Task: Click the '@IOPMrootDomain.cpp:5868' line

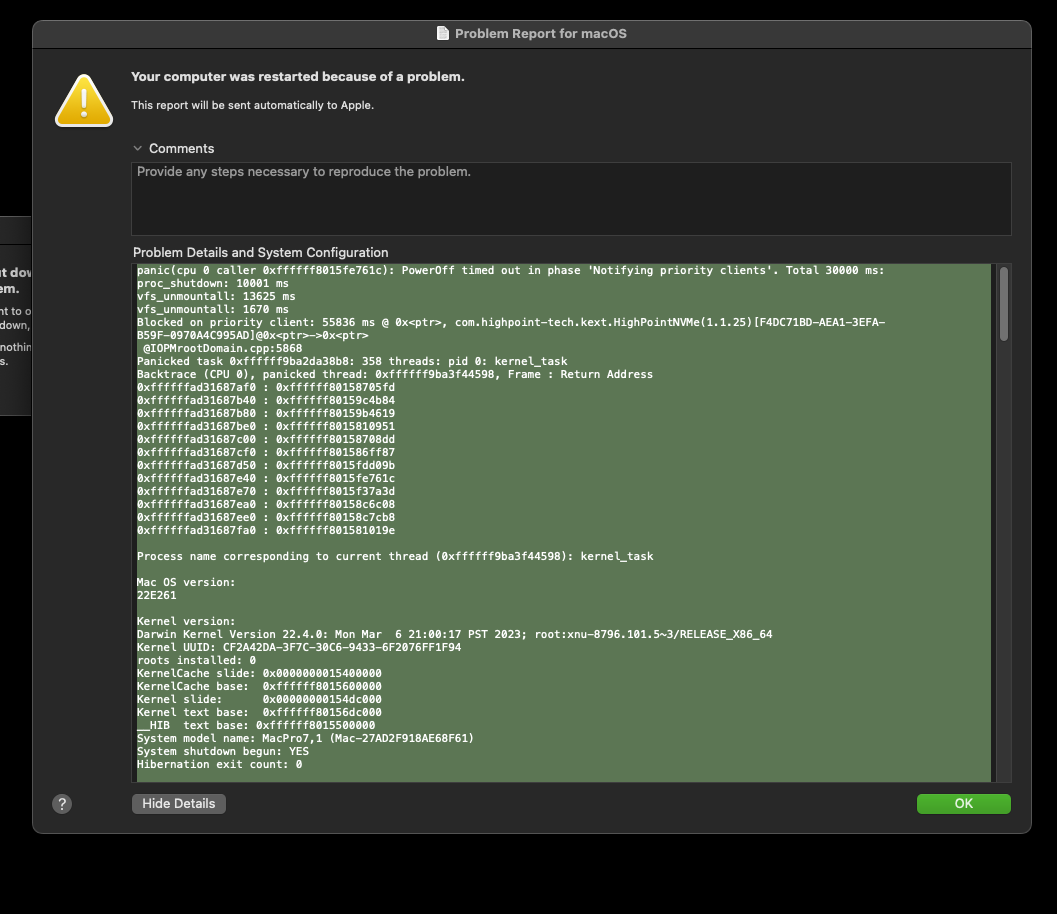Action: coord(222,348)
